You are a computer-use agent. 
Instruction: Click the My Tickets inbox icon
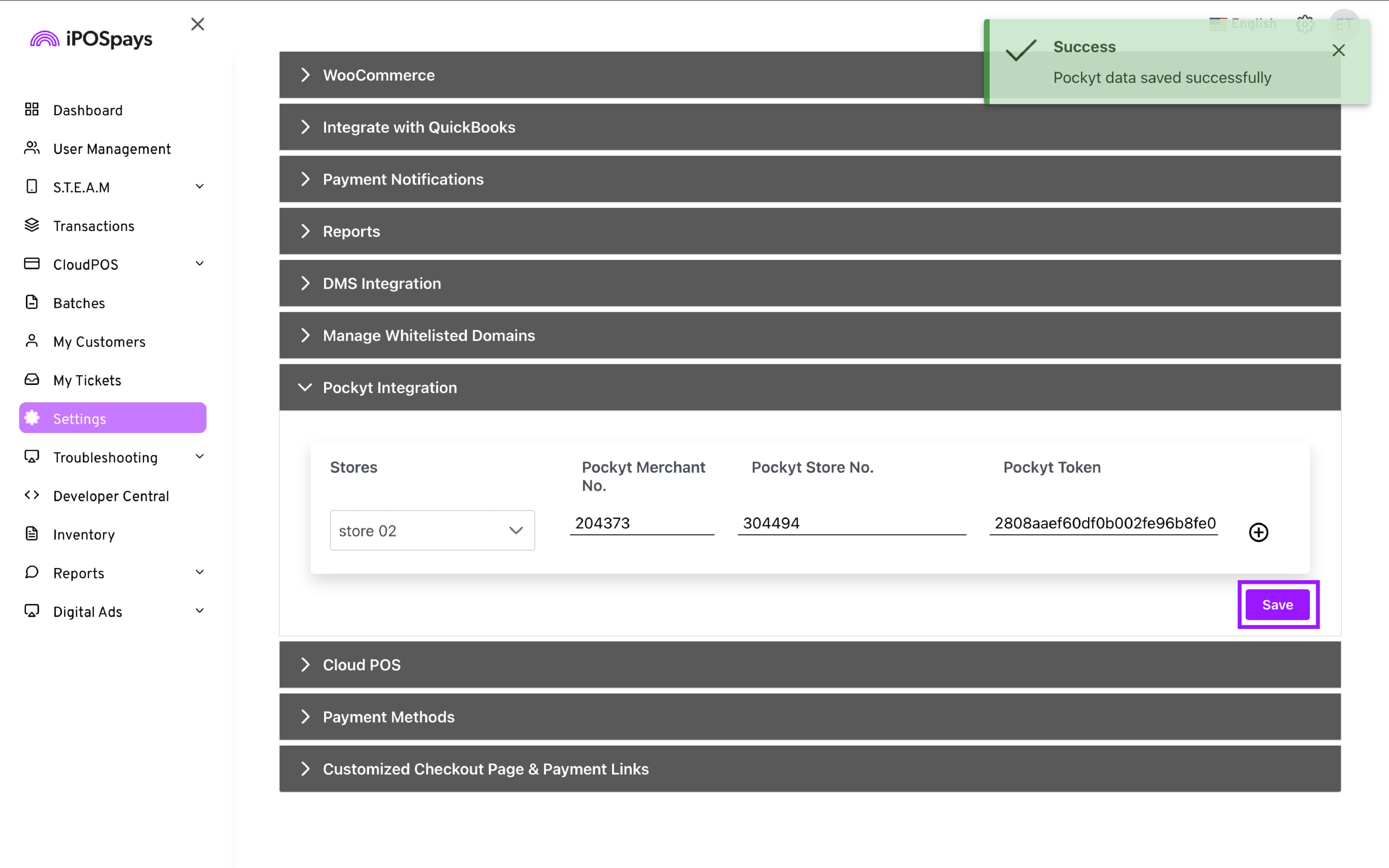pos(32,379)
